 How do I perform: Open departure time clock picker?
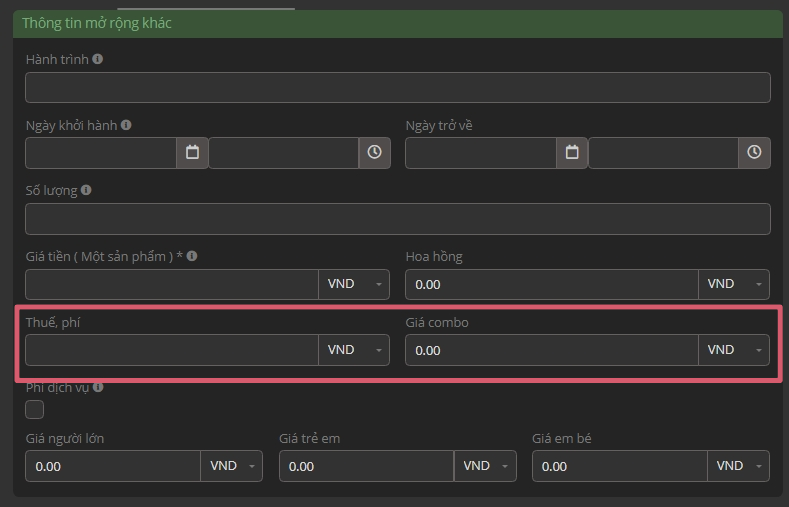point(374,153)
